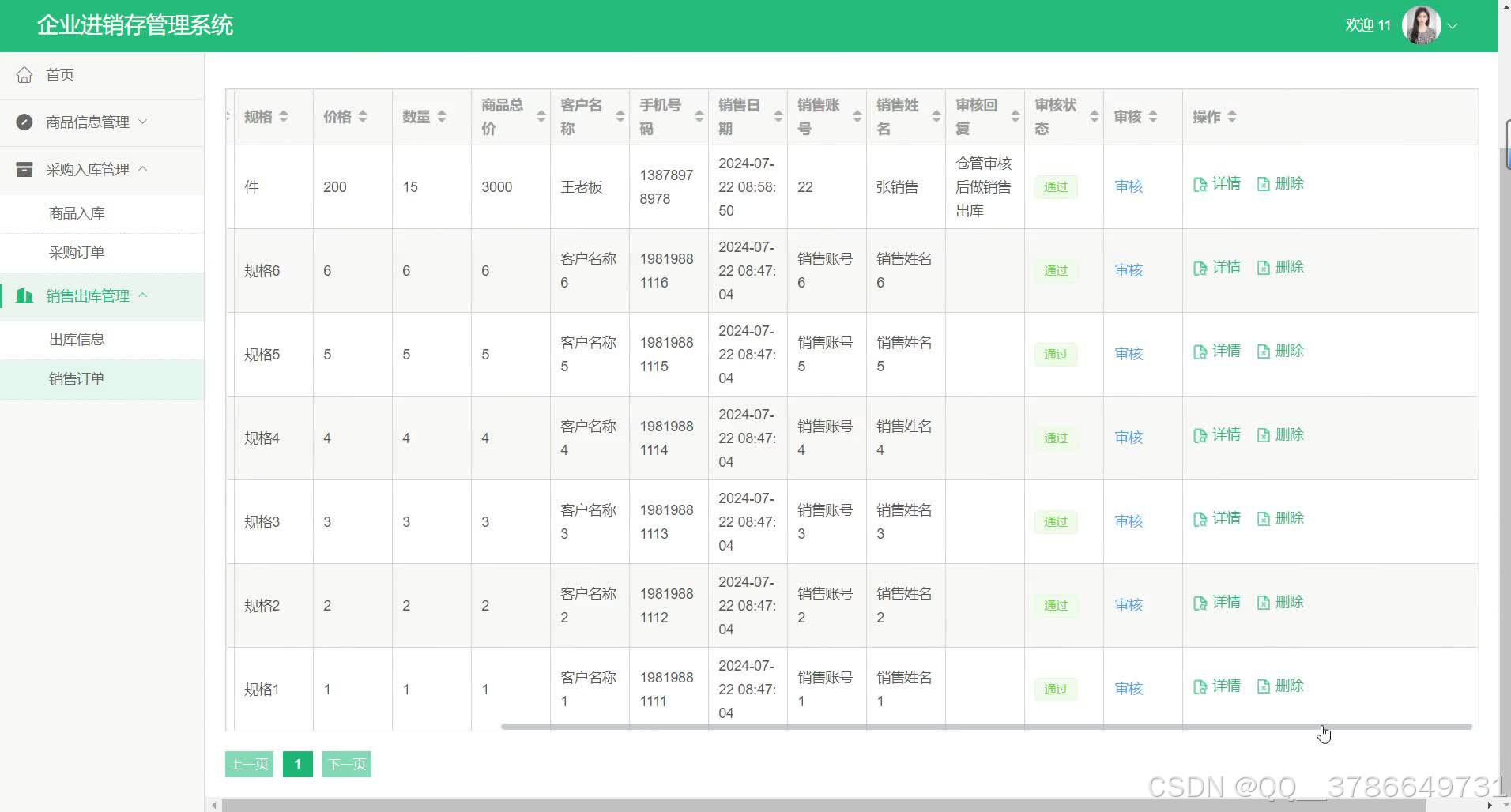Click sort arrows on 规格 column

coord(284,117)
